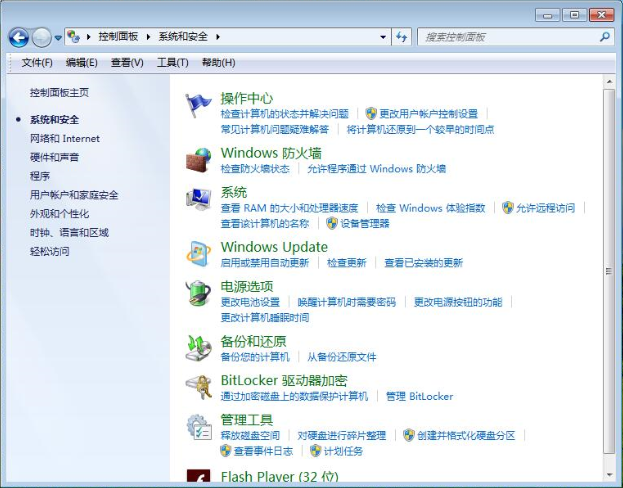This screenshot has width=623, height=488.
Task: Click the Backup and Restore icon
Action: pyautogui.click(x=198, y=348)
